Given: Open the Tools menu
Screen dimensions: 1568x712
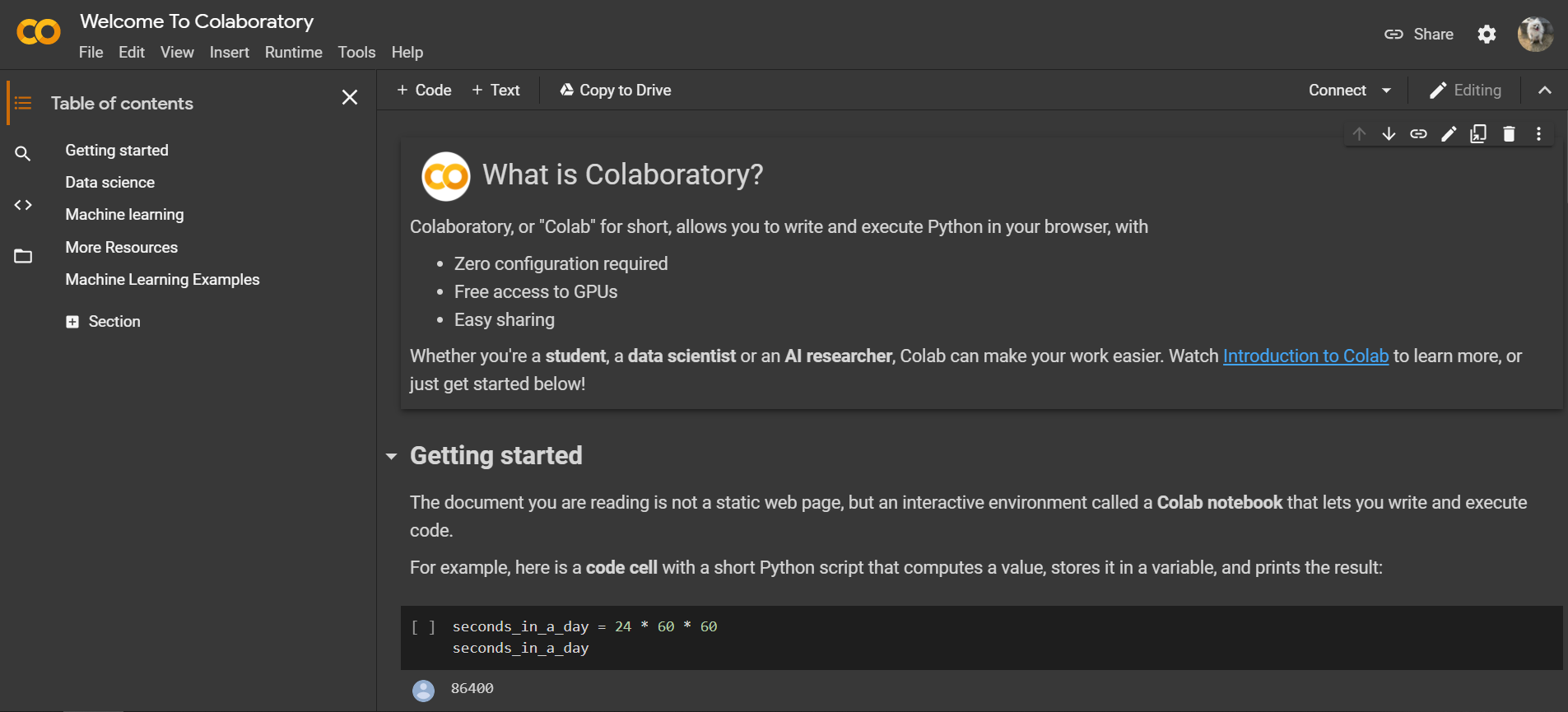Looking at the screenshot, I should point(356,53).
